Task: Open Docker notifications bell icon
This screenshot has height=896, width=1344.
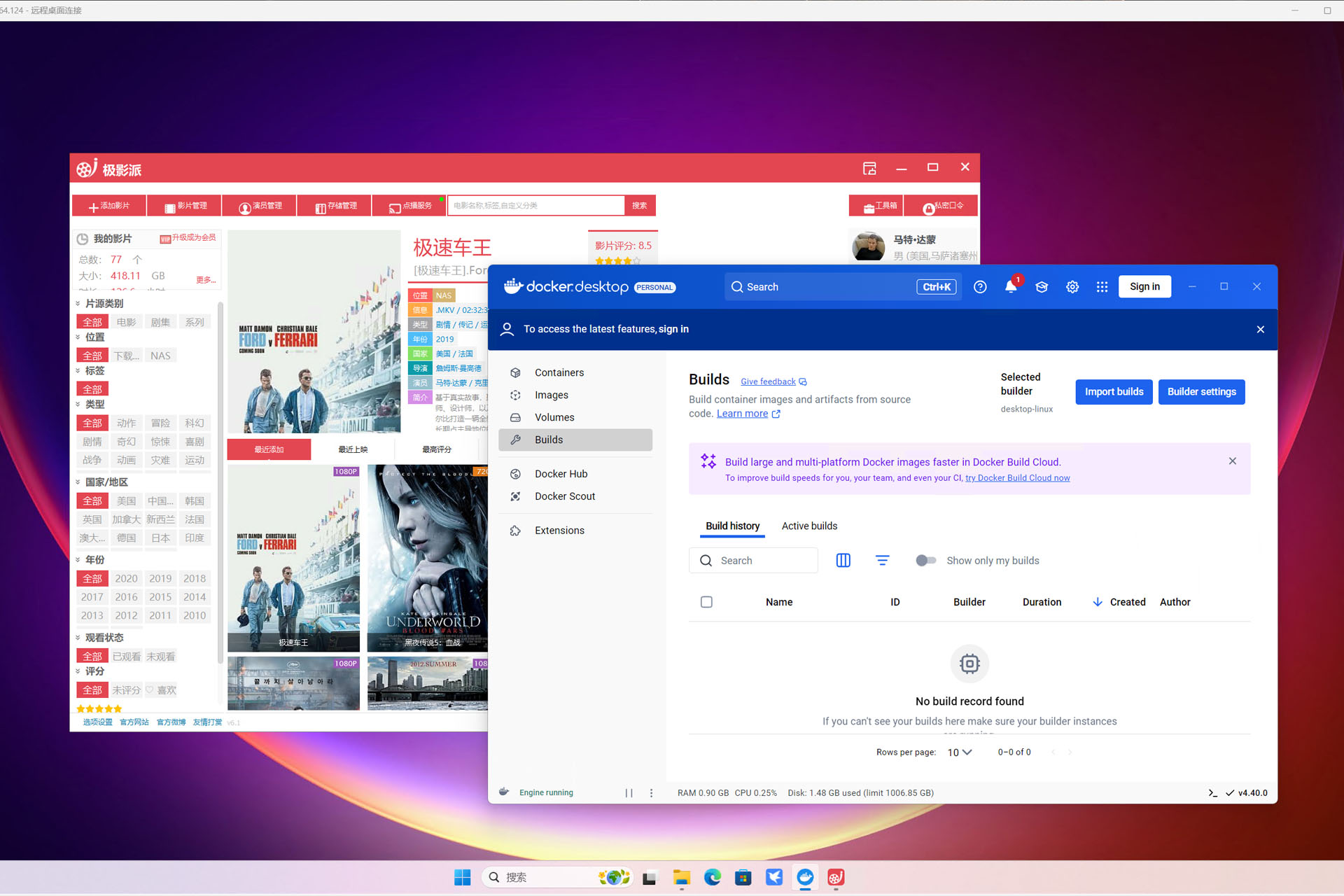Action: tap(1011, 287)
